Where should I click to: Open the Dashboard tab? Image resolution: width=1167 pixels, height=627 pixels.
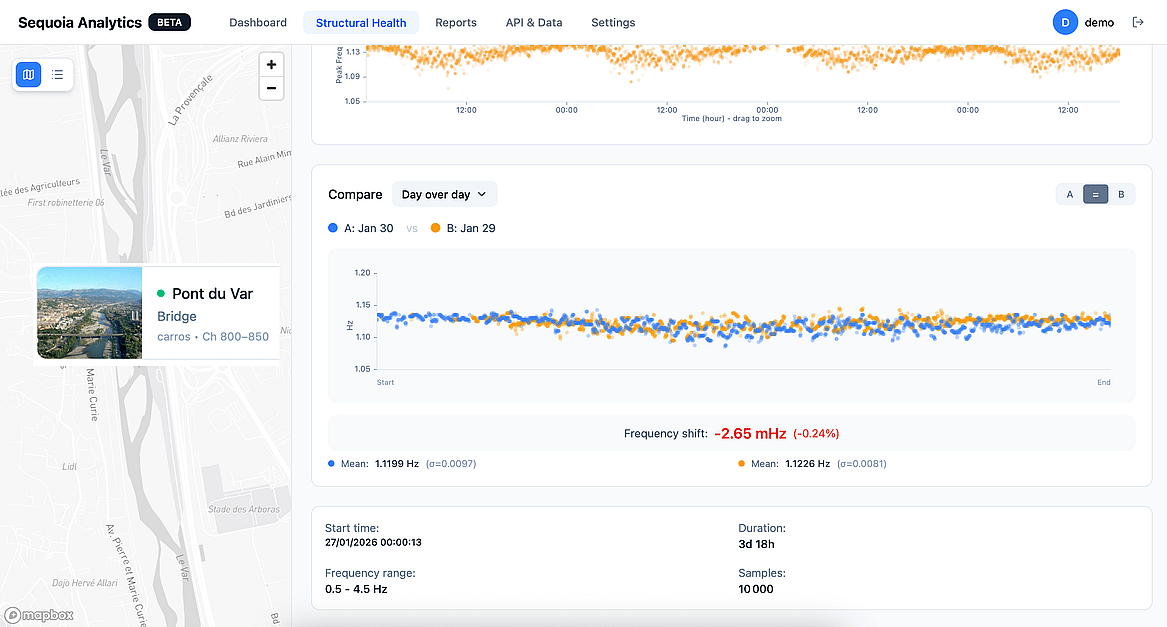(258, 22)
